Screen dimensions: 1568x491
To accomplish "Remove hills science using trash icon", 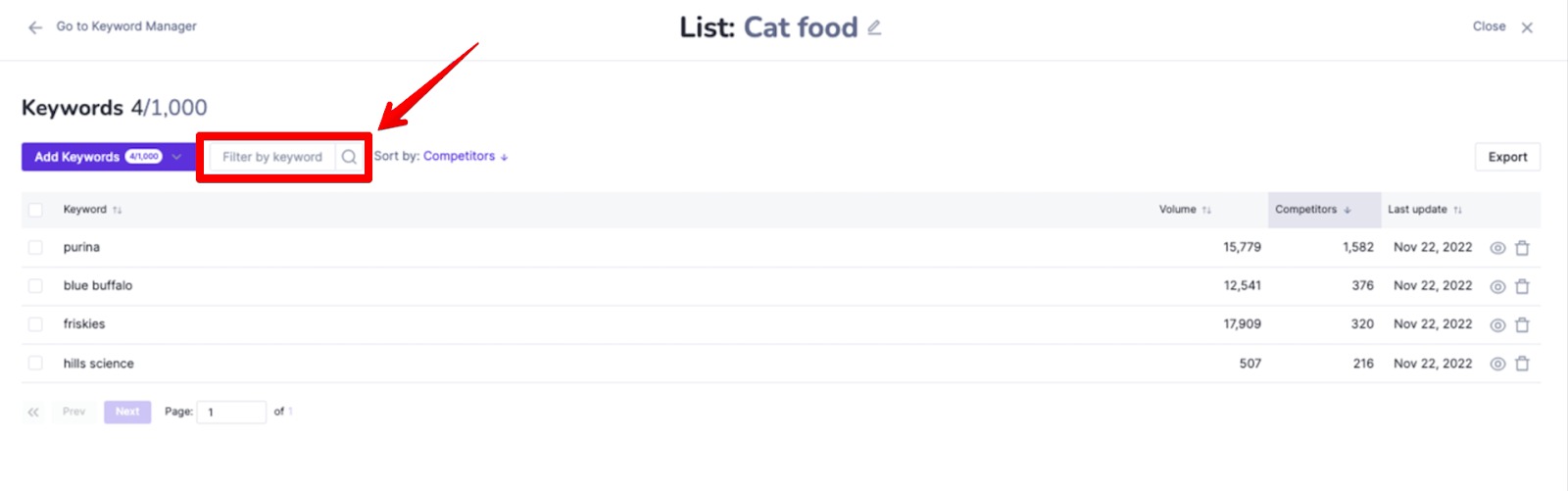I will click(x=1522, y=364).
